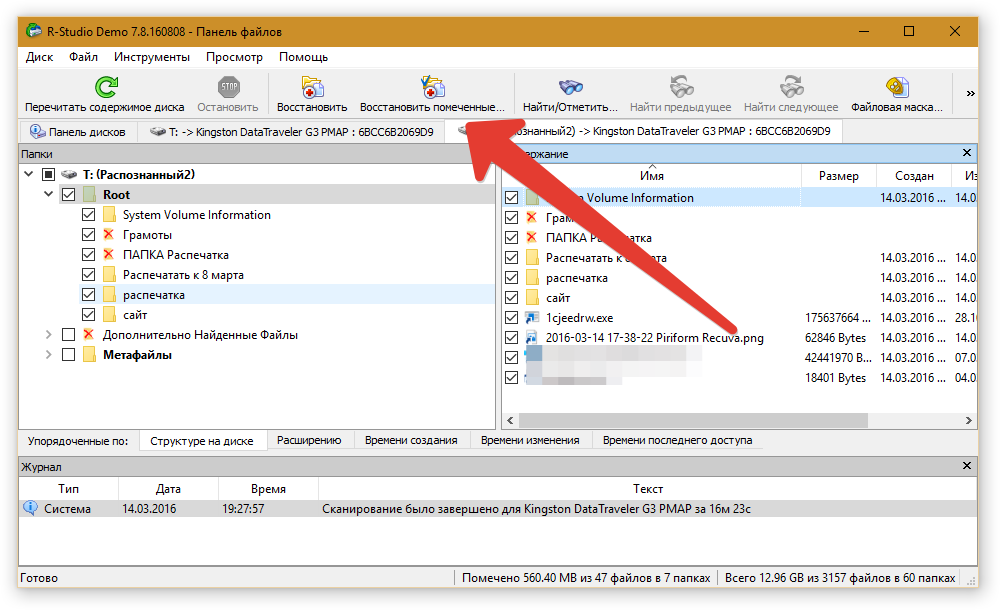Uncheck Распечатать к 8 марта tree checkbox
1000x610 pixels.
point(89,274)
